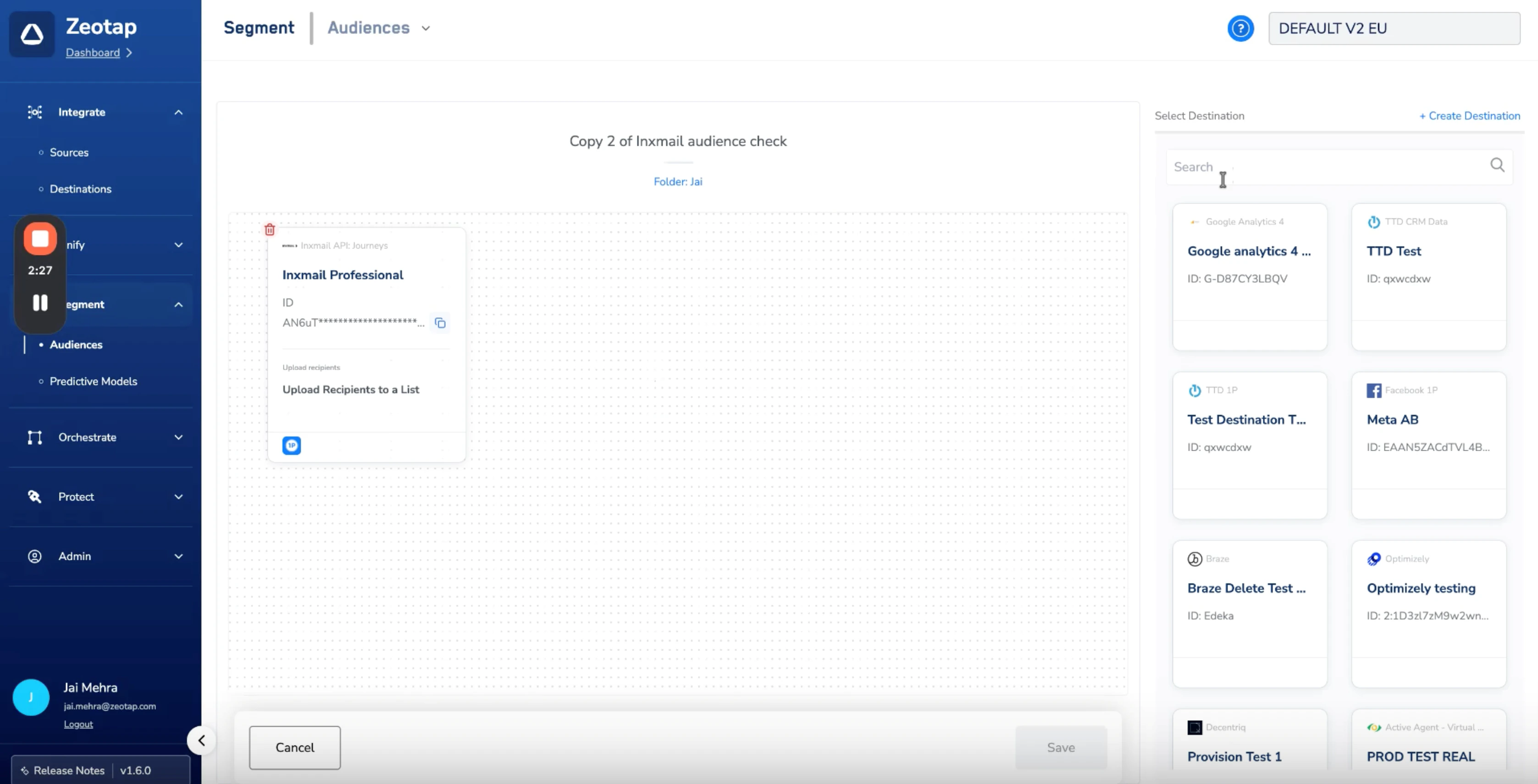Expand the Orchestrate menu section

pyautogui.click(x=178, y=437)
